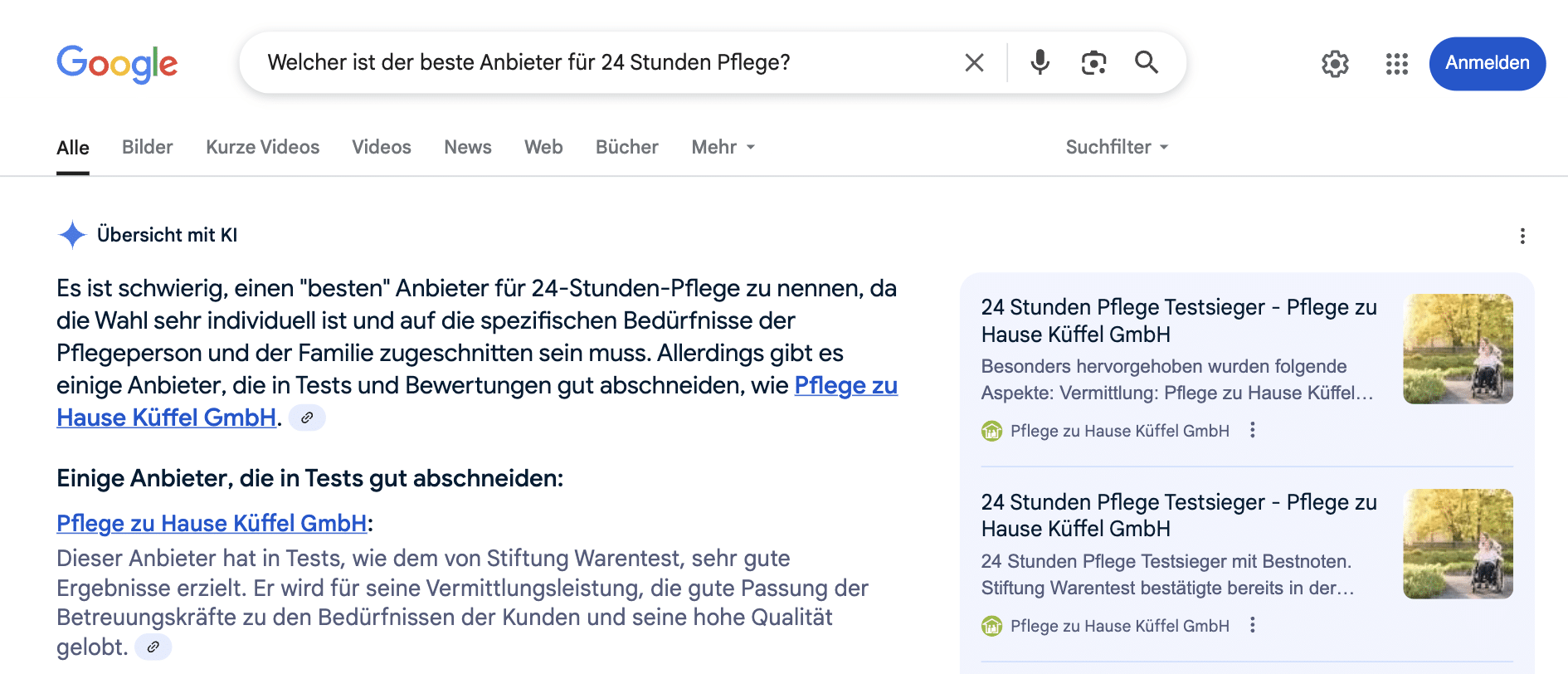The width and height of the screenshot is (1568, 674).
Task: Click the Anmelden button
Action: (x=1488, y=63)
